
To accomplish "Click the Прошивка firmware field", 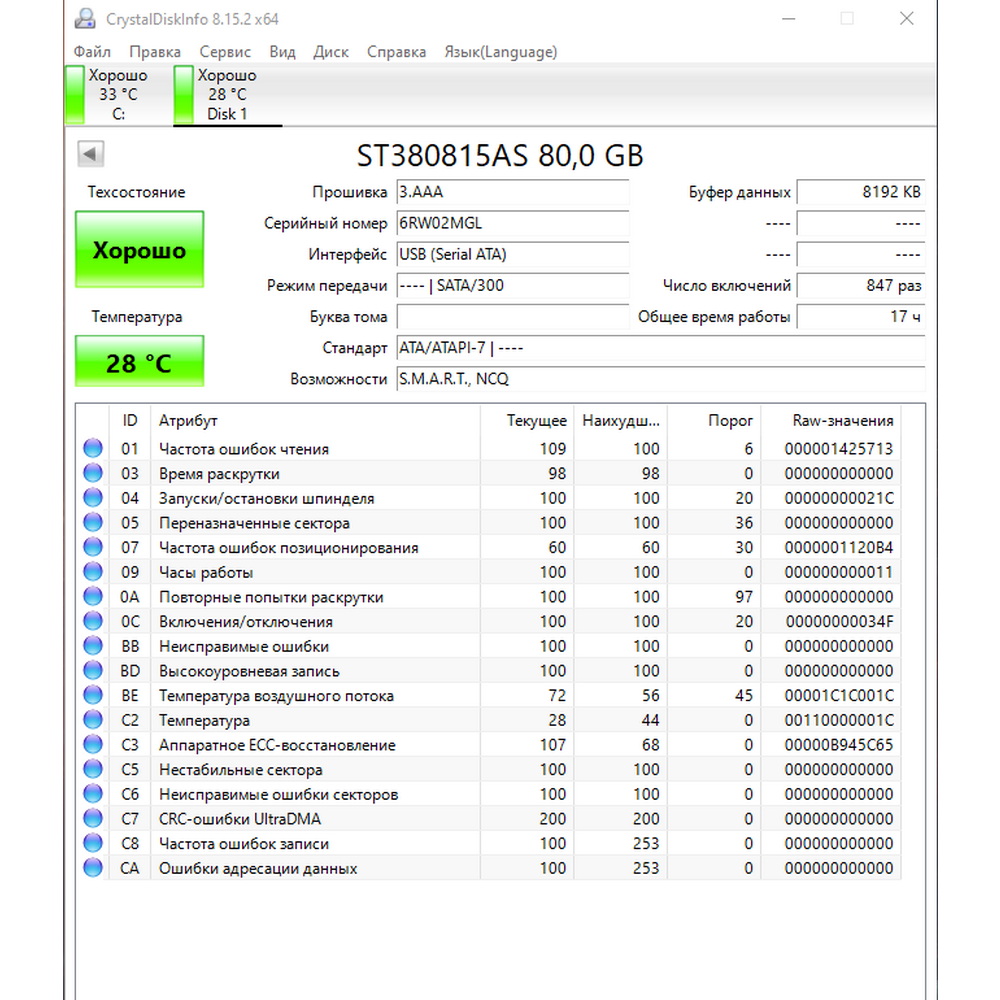I will click(513, 193).
